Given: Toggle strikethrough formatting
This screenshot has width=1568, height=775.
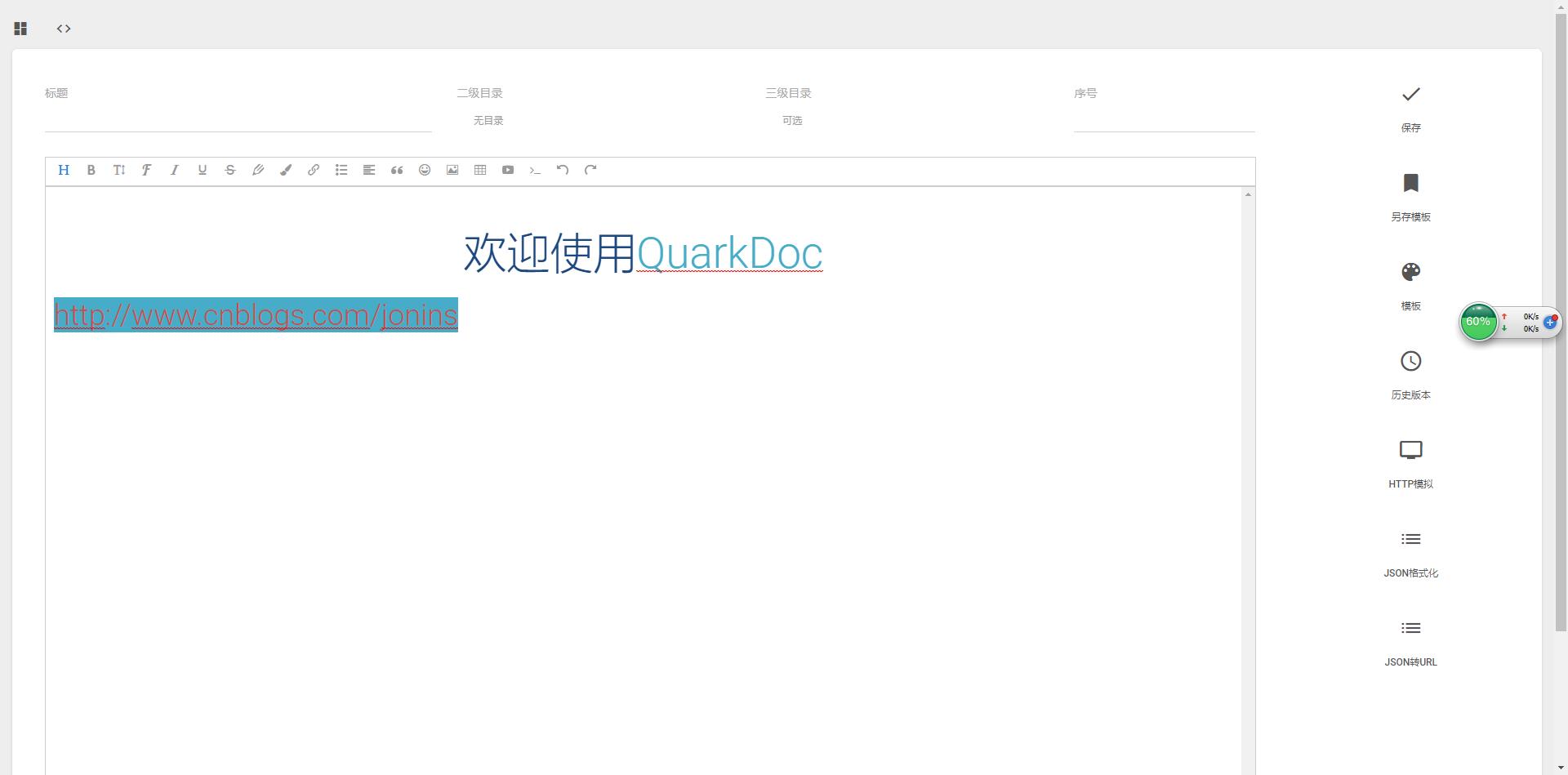Looking at the screenshot, I should click(230, 170).
